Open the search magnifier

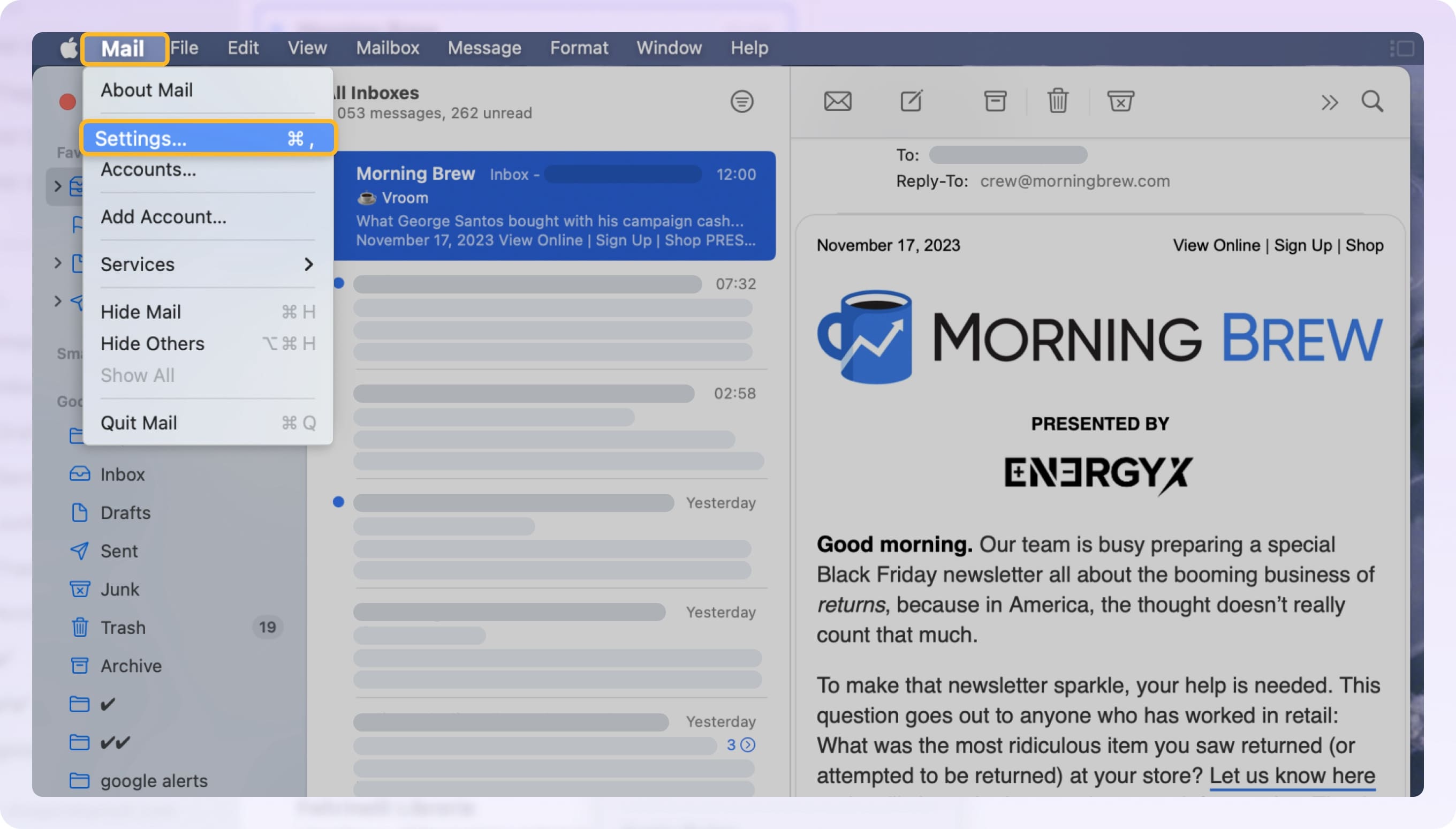(1372, 102)
